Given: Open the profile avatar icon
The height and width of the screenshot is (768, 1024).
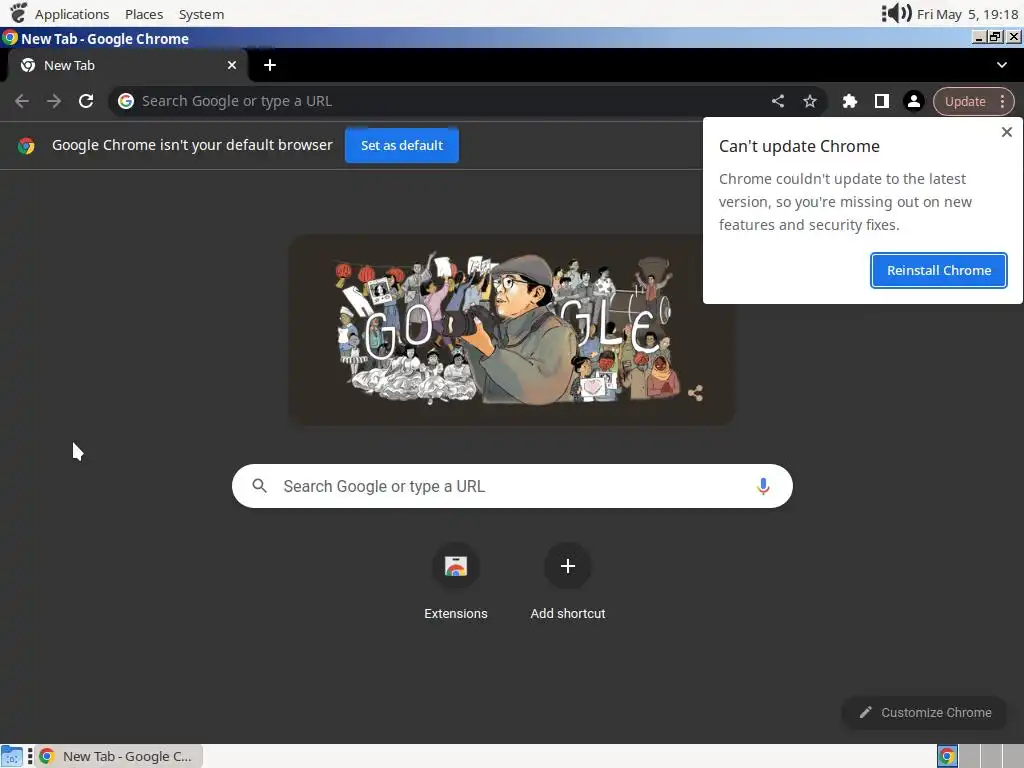Looking at the screenshot, I should (914, 101).
